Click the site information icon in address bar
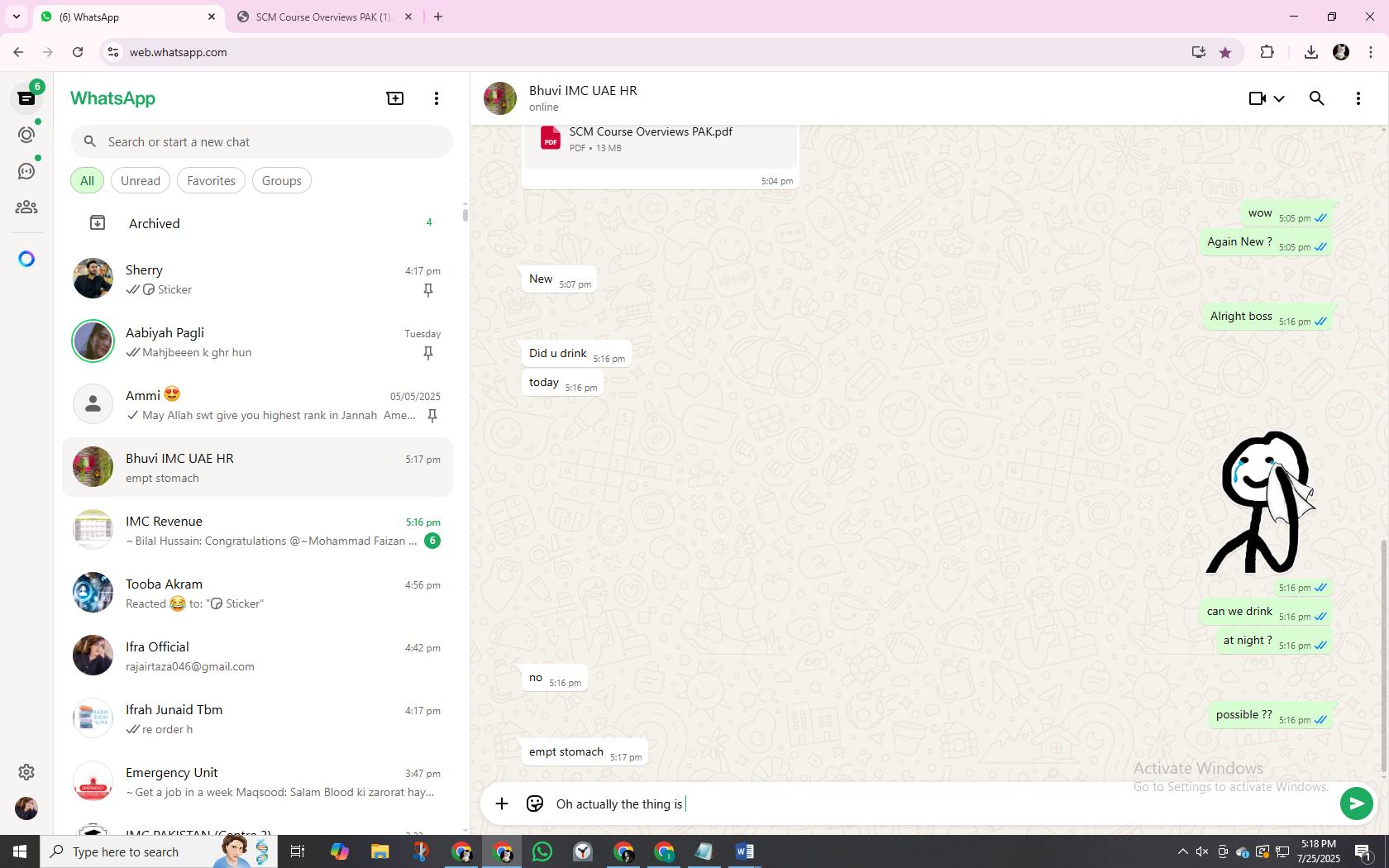The image size is (1389, 868). pyautogui.click(x=114, y=52)
